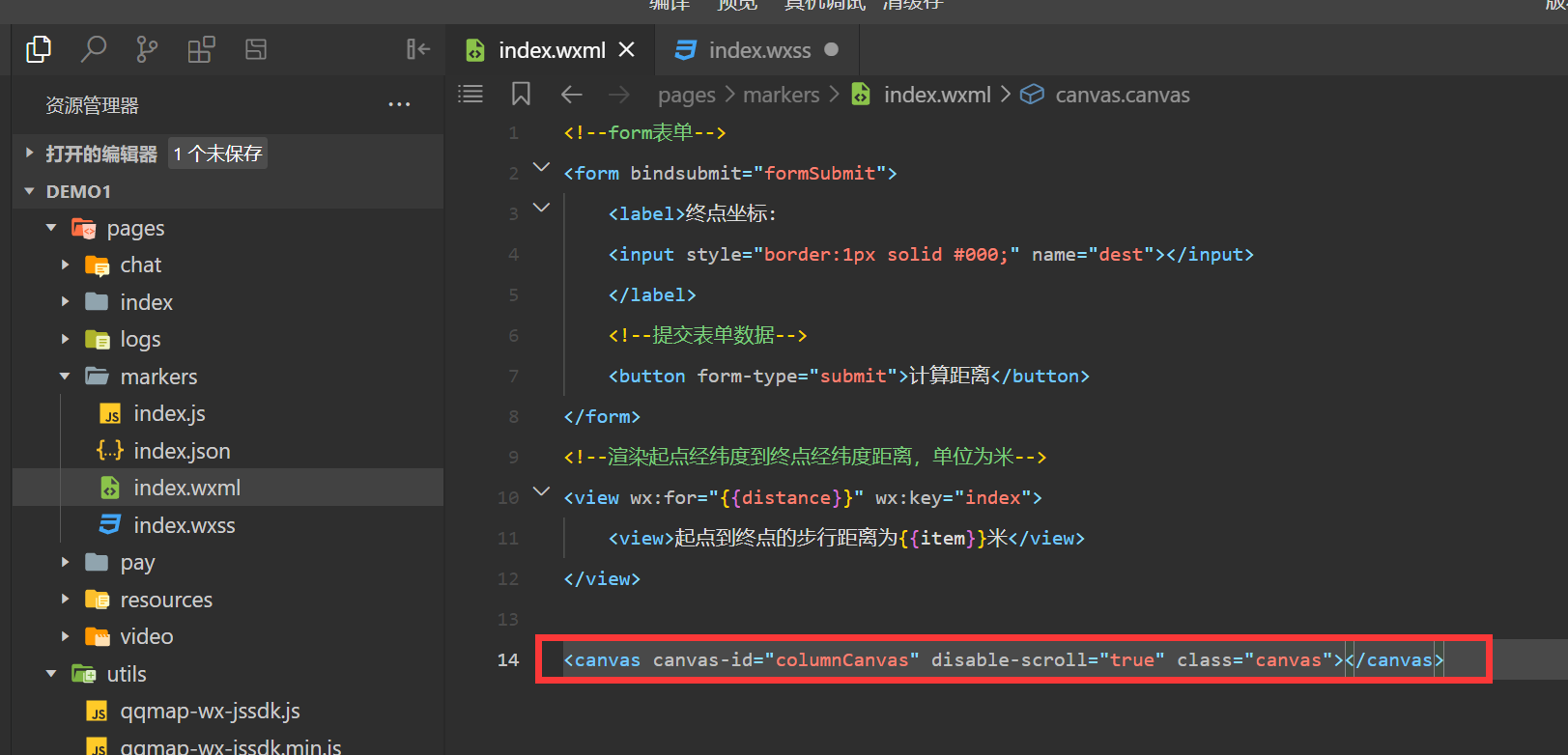Open qqmap-wx-jssdk.js file
Screen dimensions: 1568x755
[210, 712]
